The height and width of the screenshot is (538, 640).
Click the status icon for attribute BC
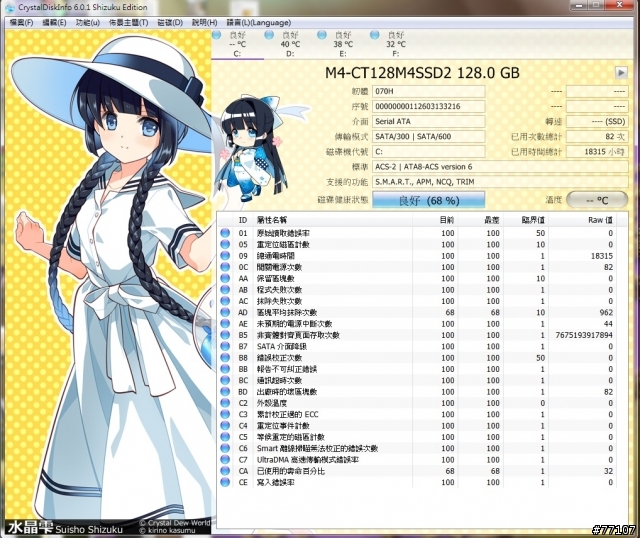point(225,380)
